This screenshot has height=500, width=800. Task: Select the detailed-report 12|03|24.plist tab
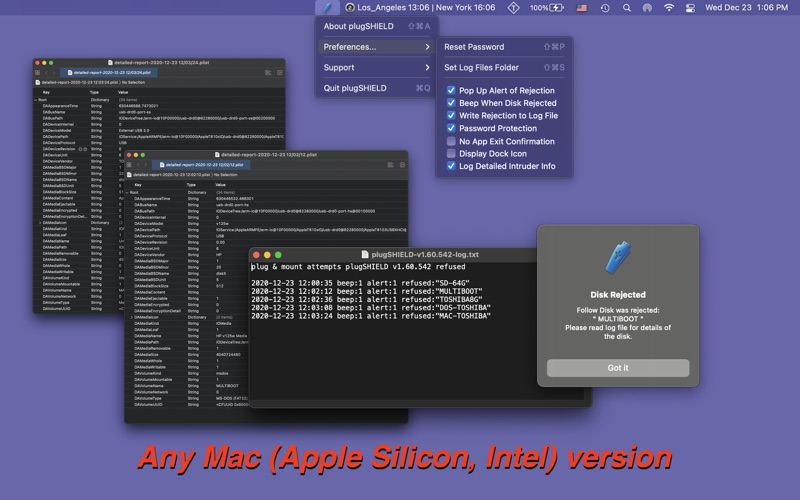coord(109,72)
